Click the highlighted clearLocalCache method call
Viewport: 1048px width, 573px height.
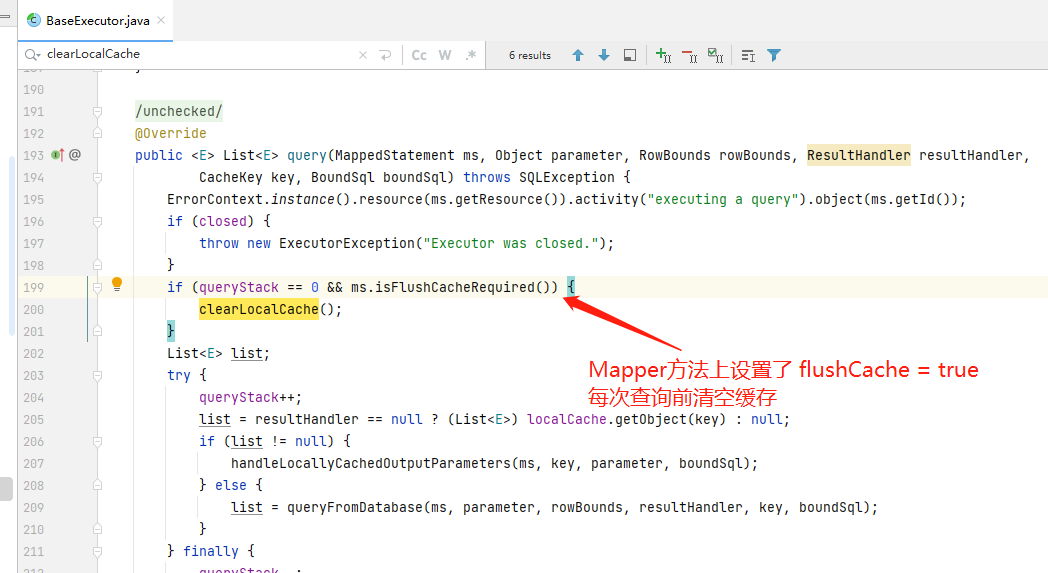click(x=259, y=309)
